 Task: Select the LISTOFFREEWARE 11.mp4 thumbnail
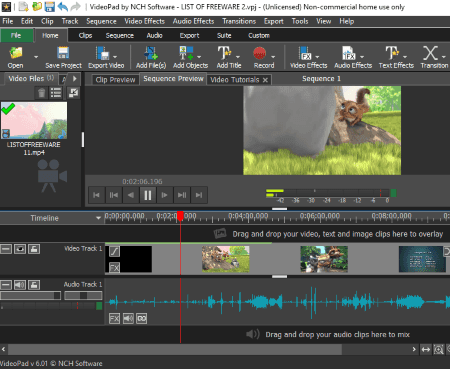34,120
